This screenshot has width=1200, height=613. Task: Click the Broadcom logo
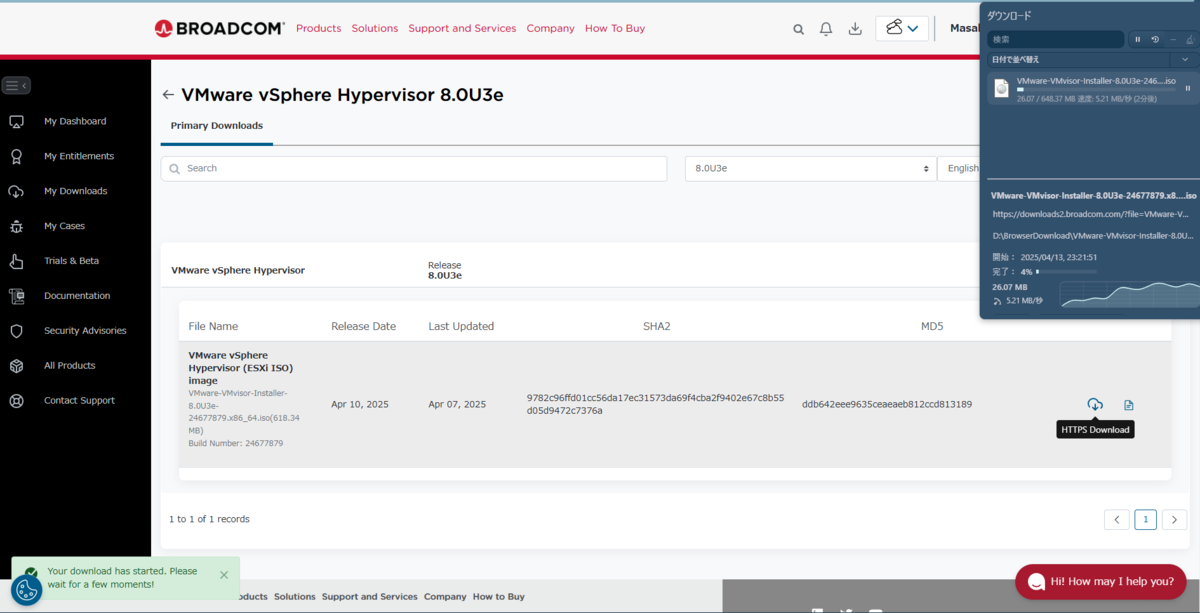[x=219, y=28]
